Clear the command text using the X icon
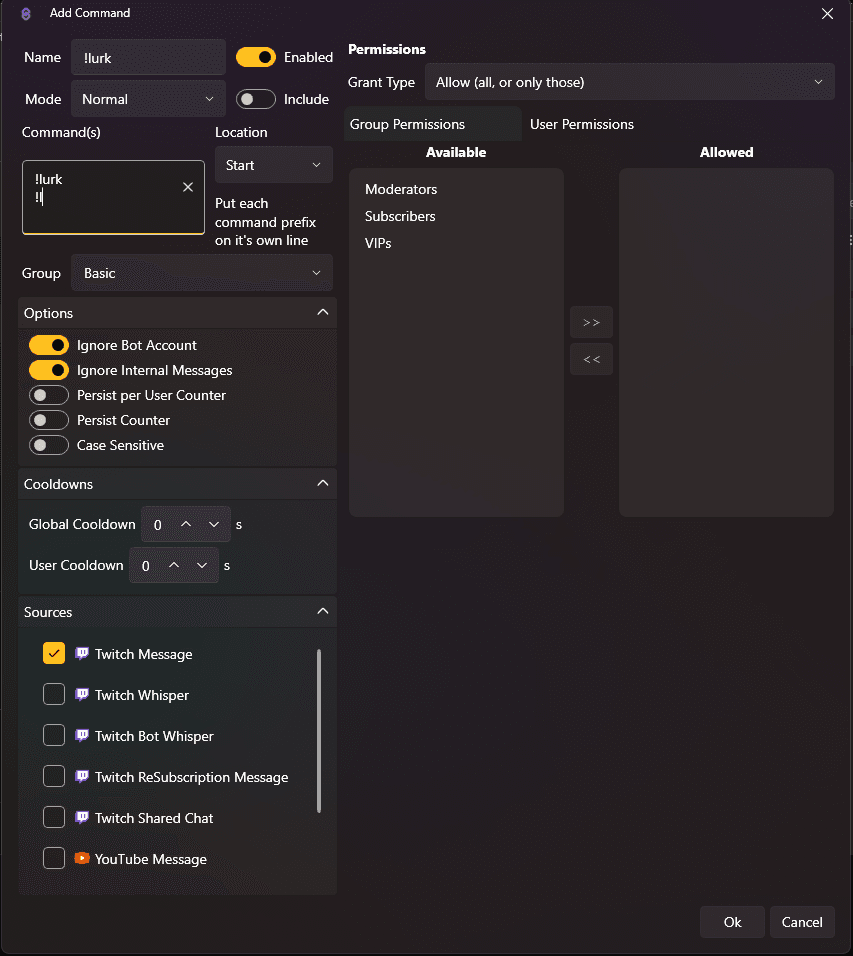The image size is (853, 956). [187, 186]
